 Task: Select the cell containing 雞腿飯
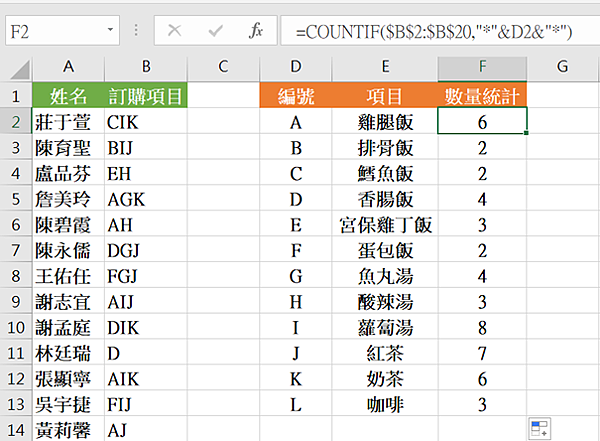(x=385, y=122)
